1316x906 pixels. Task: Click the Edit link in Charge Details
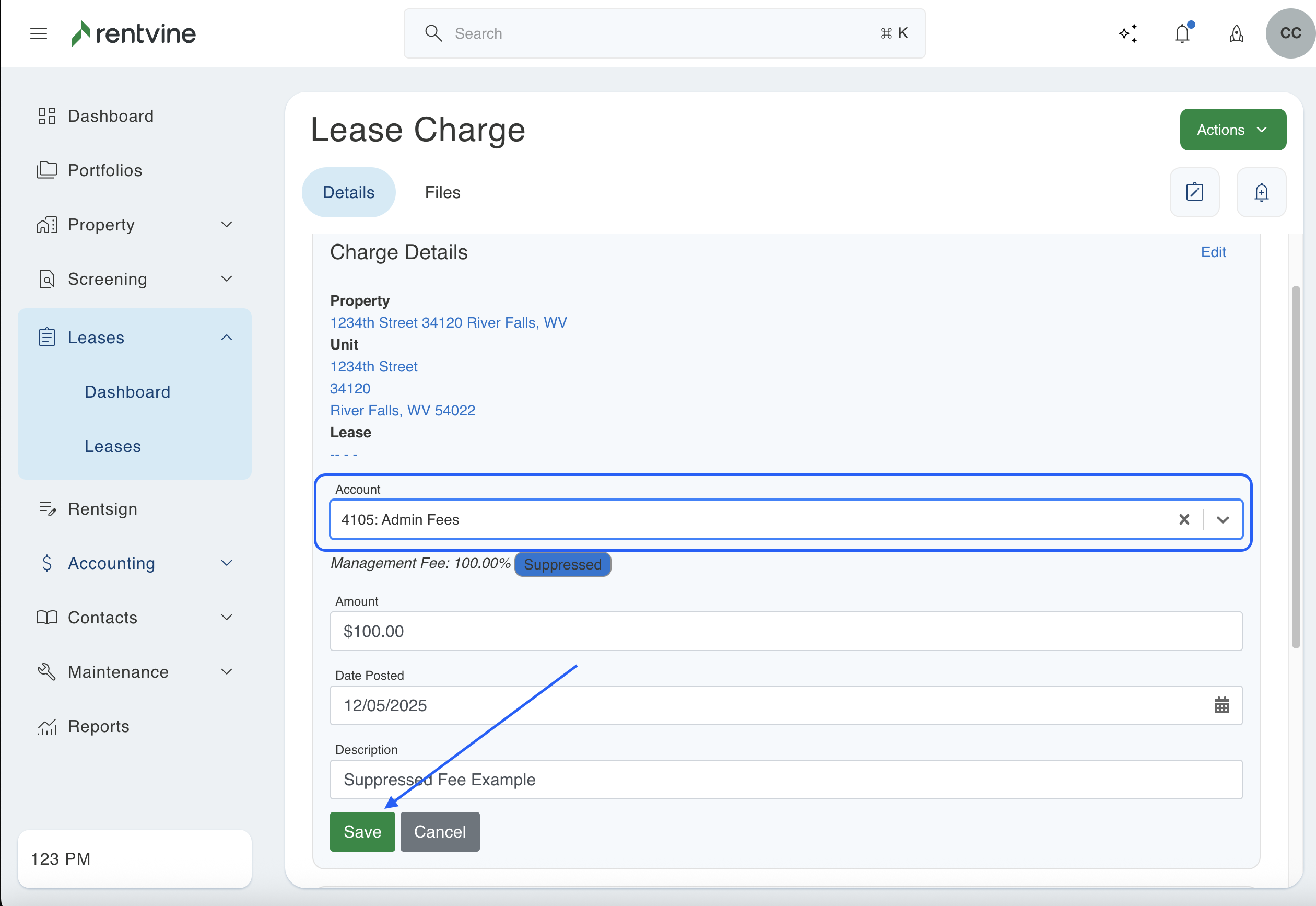(x=1213, y=252)
